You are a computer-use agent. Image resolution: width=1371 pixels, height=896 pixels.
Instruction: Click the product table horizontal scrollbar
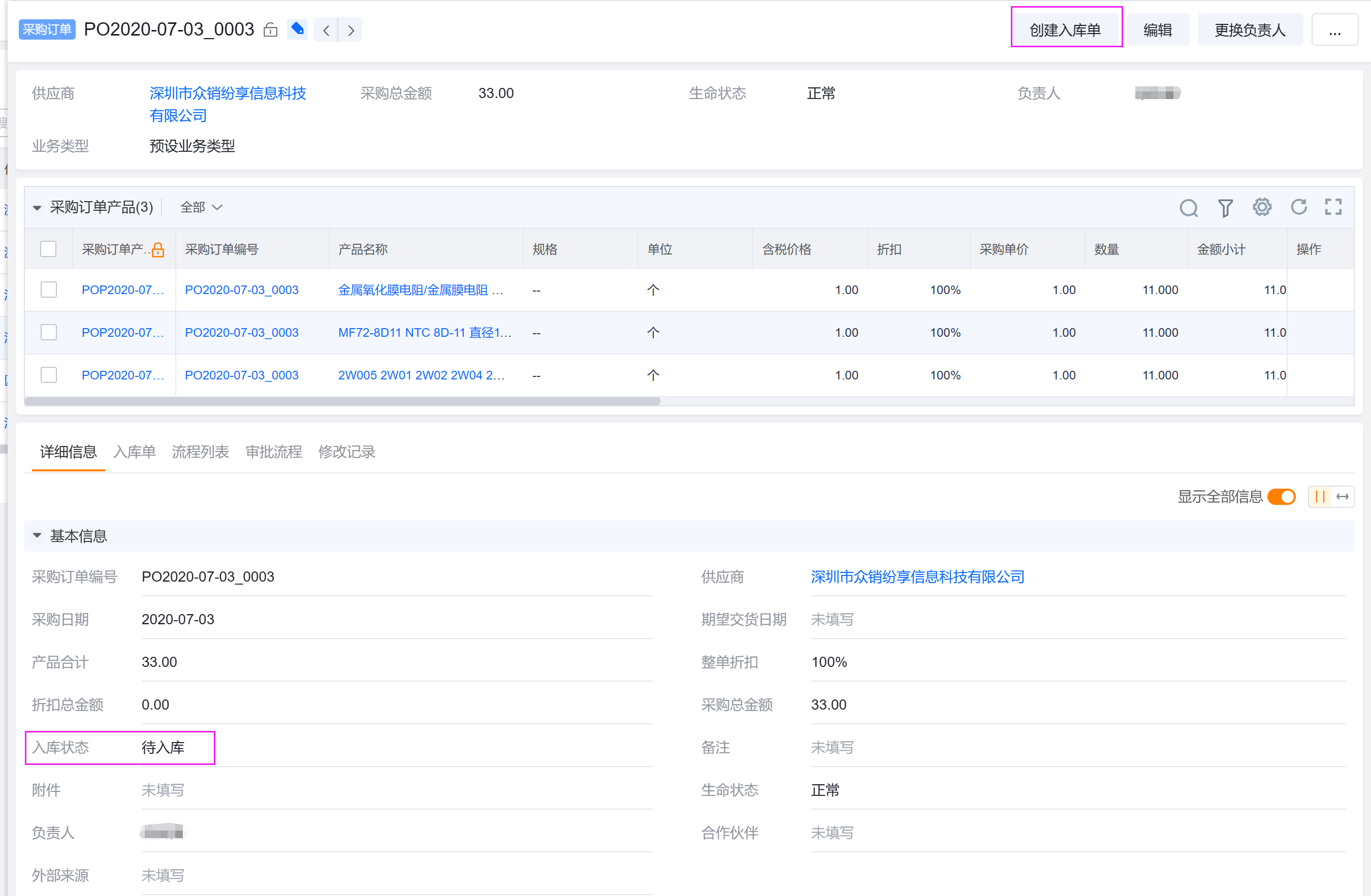click(x=342, y=401)
